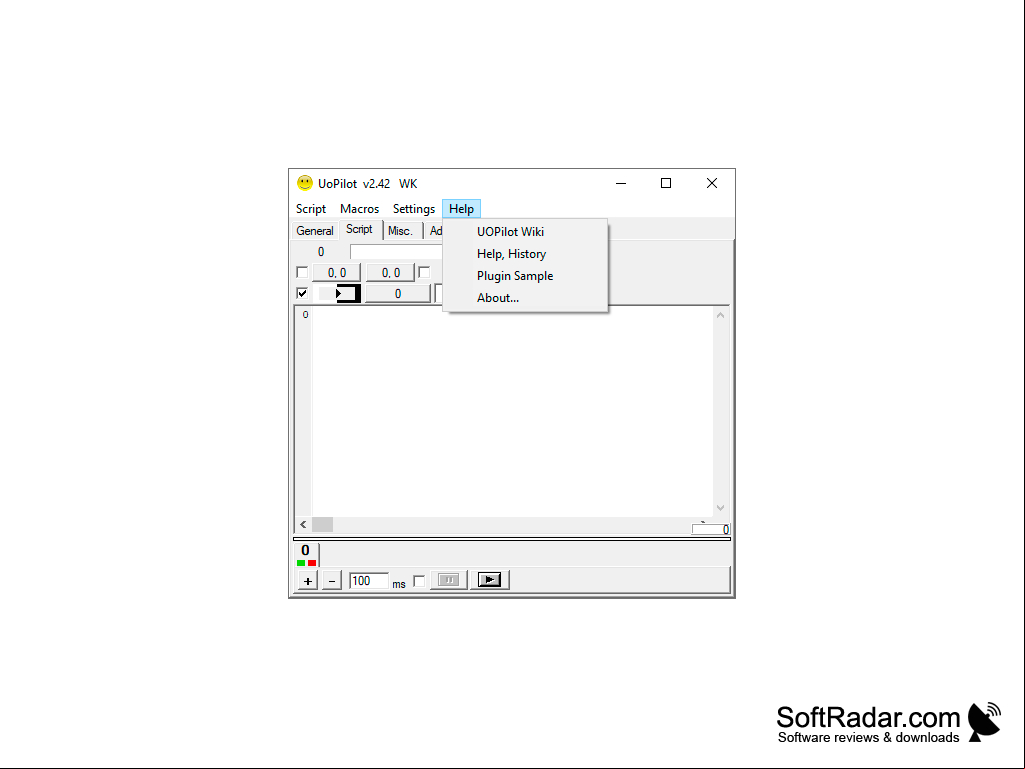Click the pause script button

[448, 580]
